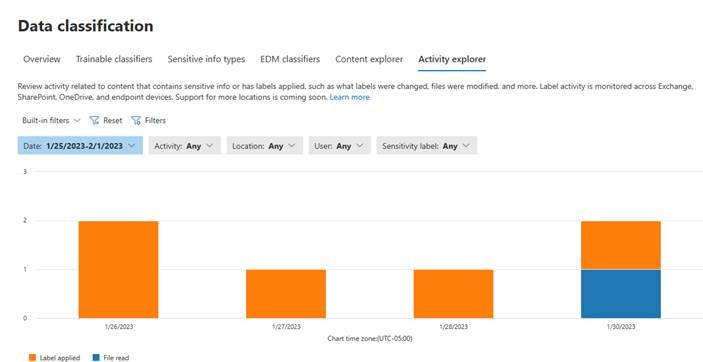Click the 1/28/2023 axis label
The width and height of the screenshot is (703, 362).
(453, 327)
